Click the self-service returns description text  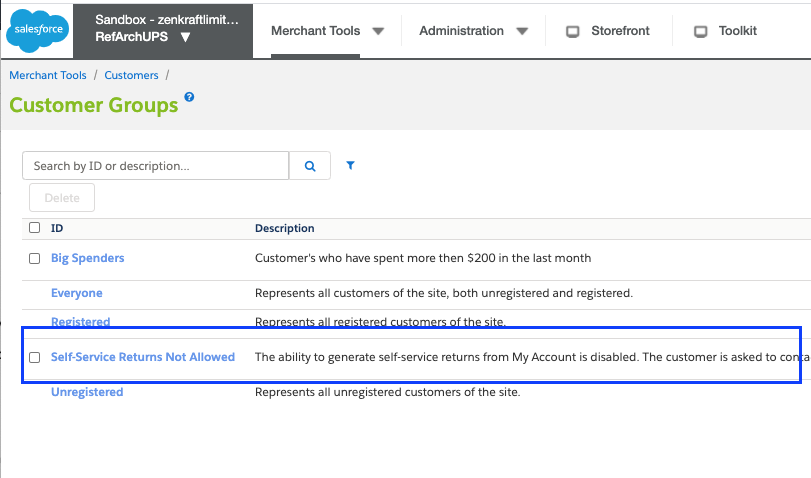coord(532,357)
